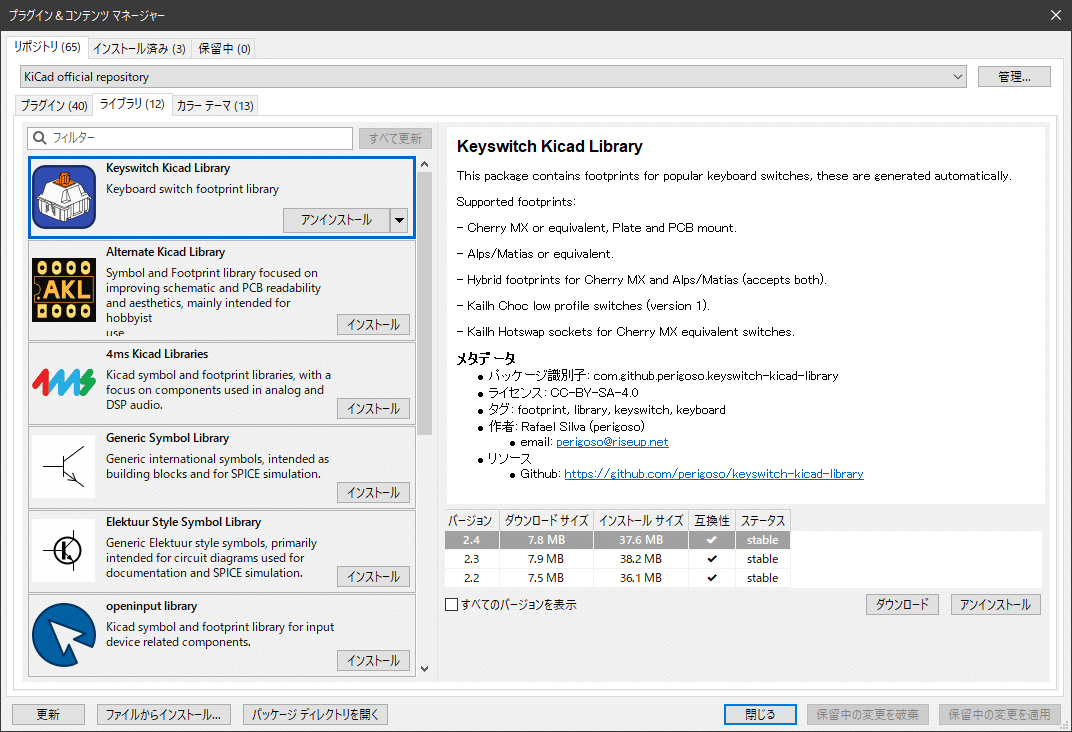Click the filter search magnifier icon
1072x732 pixels.
40,138
